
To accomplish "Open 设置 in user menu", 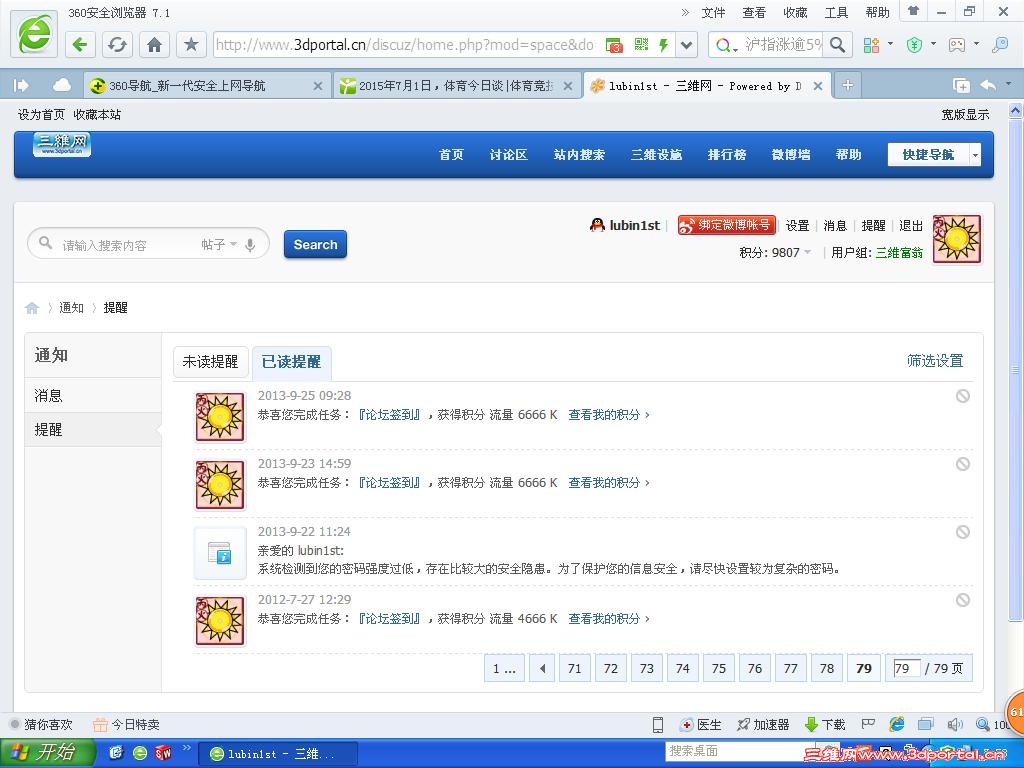I will [797, 225].
